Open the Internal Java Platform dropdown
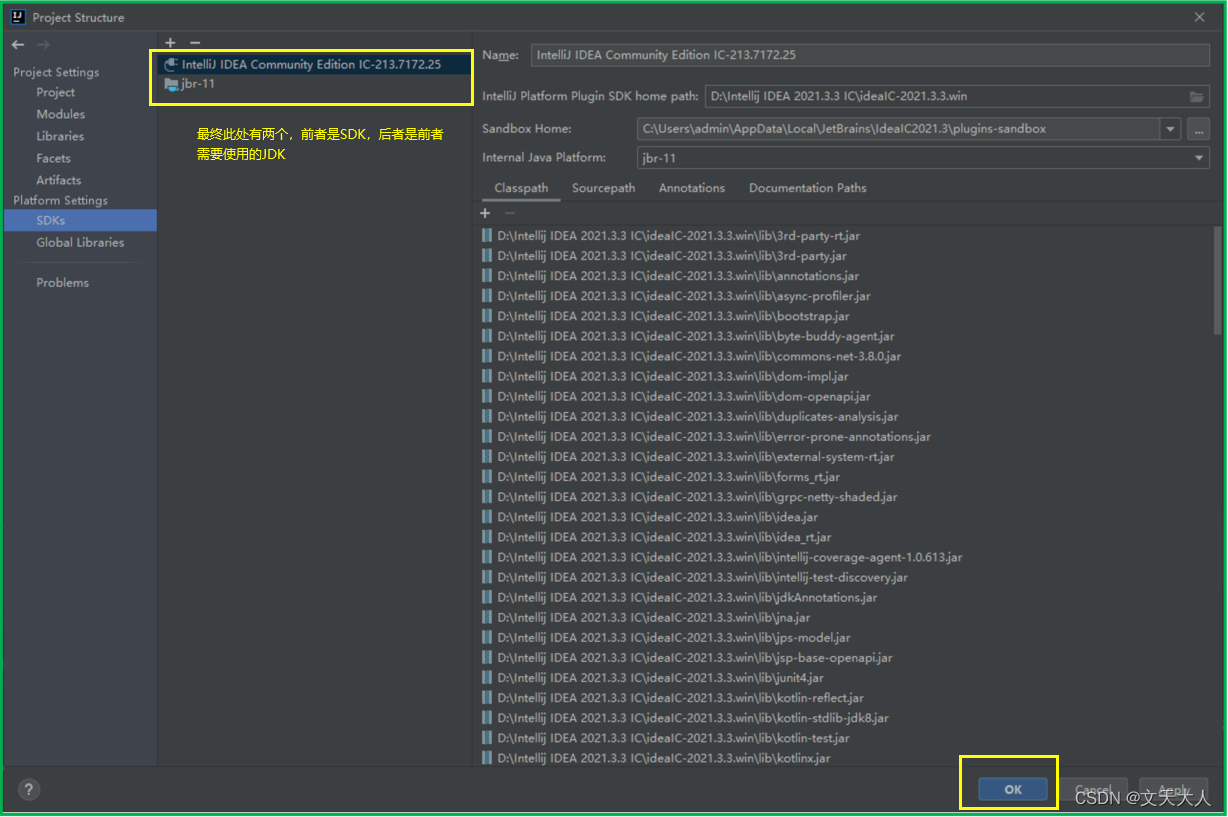 (x=1197, y=157)
